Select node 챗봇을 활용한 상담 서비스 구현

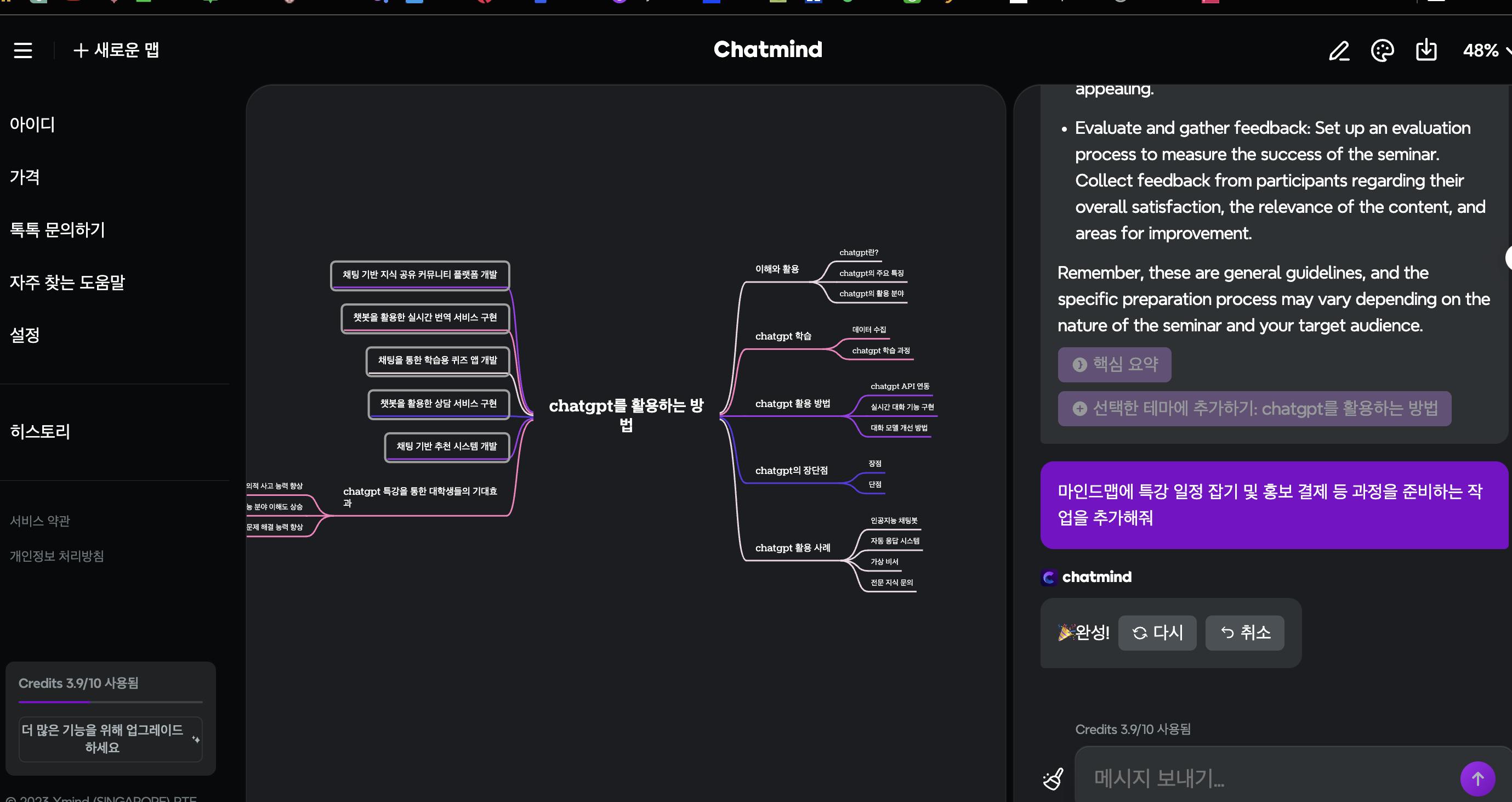pos(439,404)
